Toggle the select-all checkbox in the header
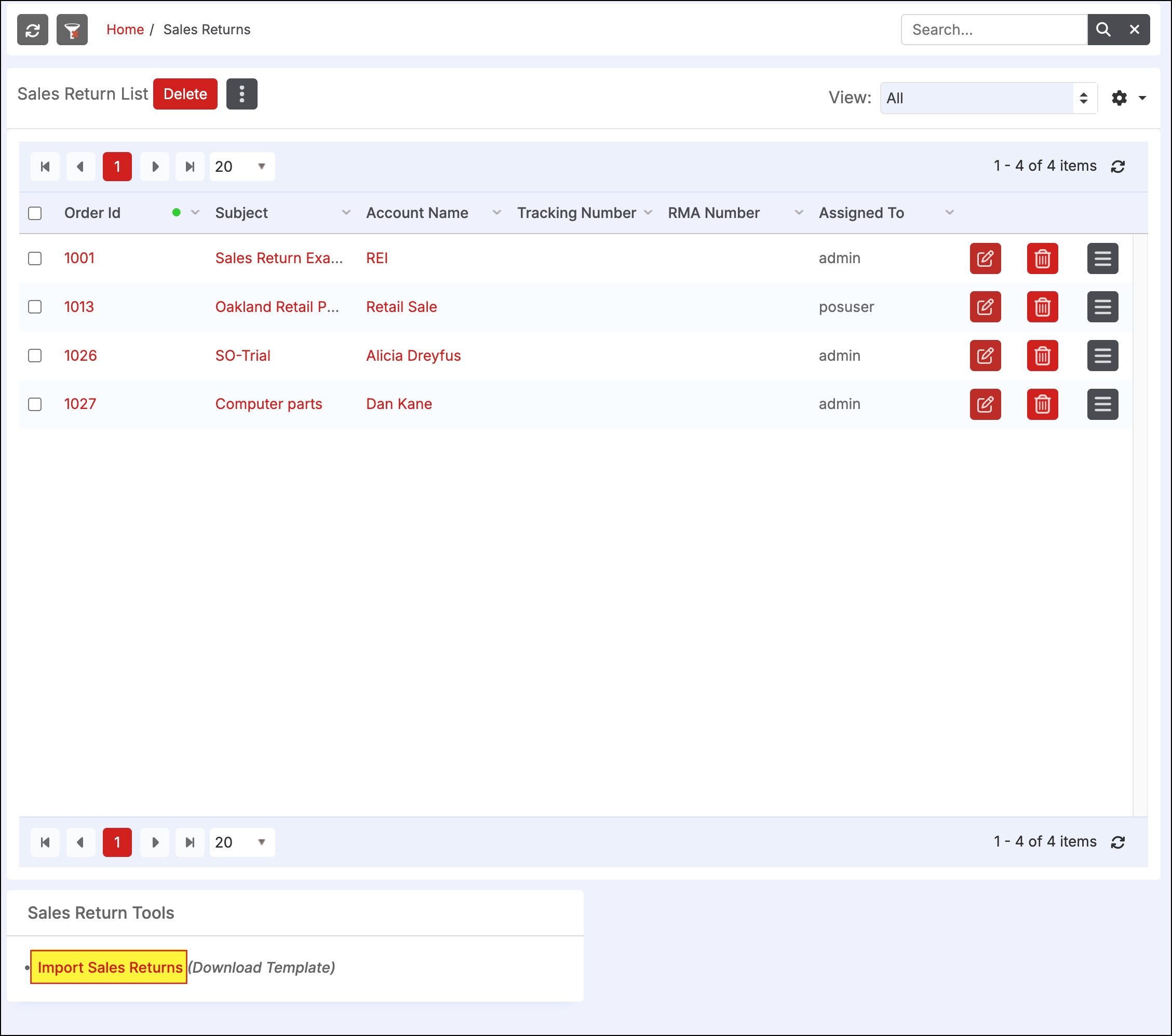The width and height of the screenshot is (1172, 1036). [x=35, y=213]
